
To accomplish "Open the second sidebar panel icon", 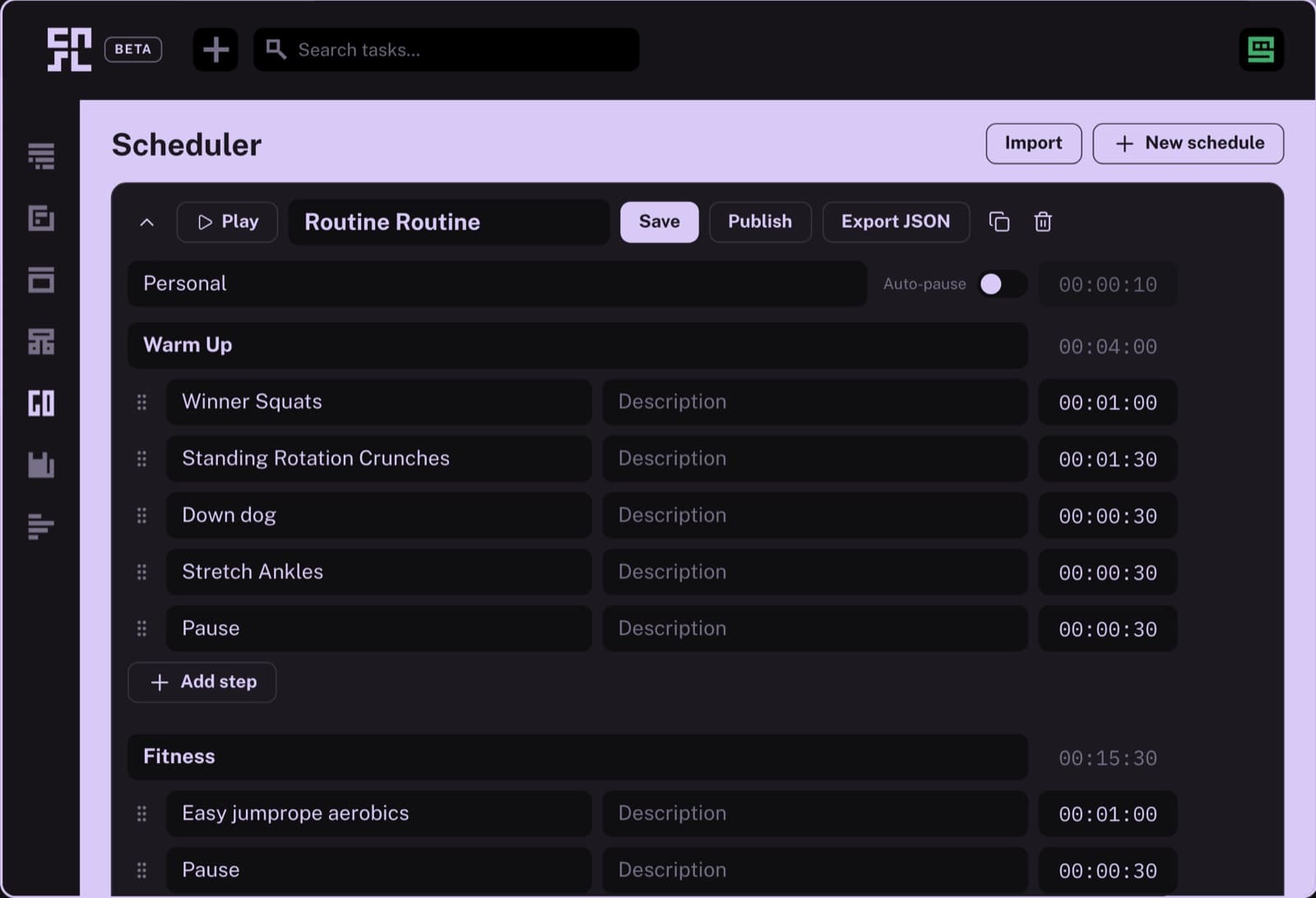I will point(41,218).
